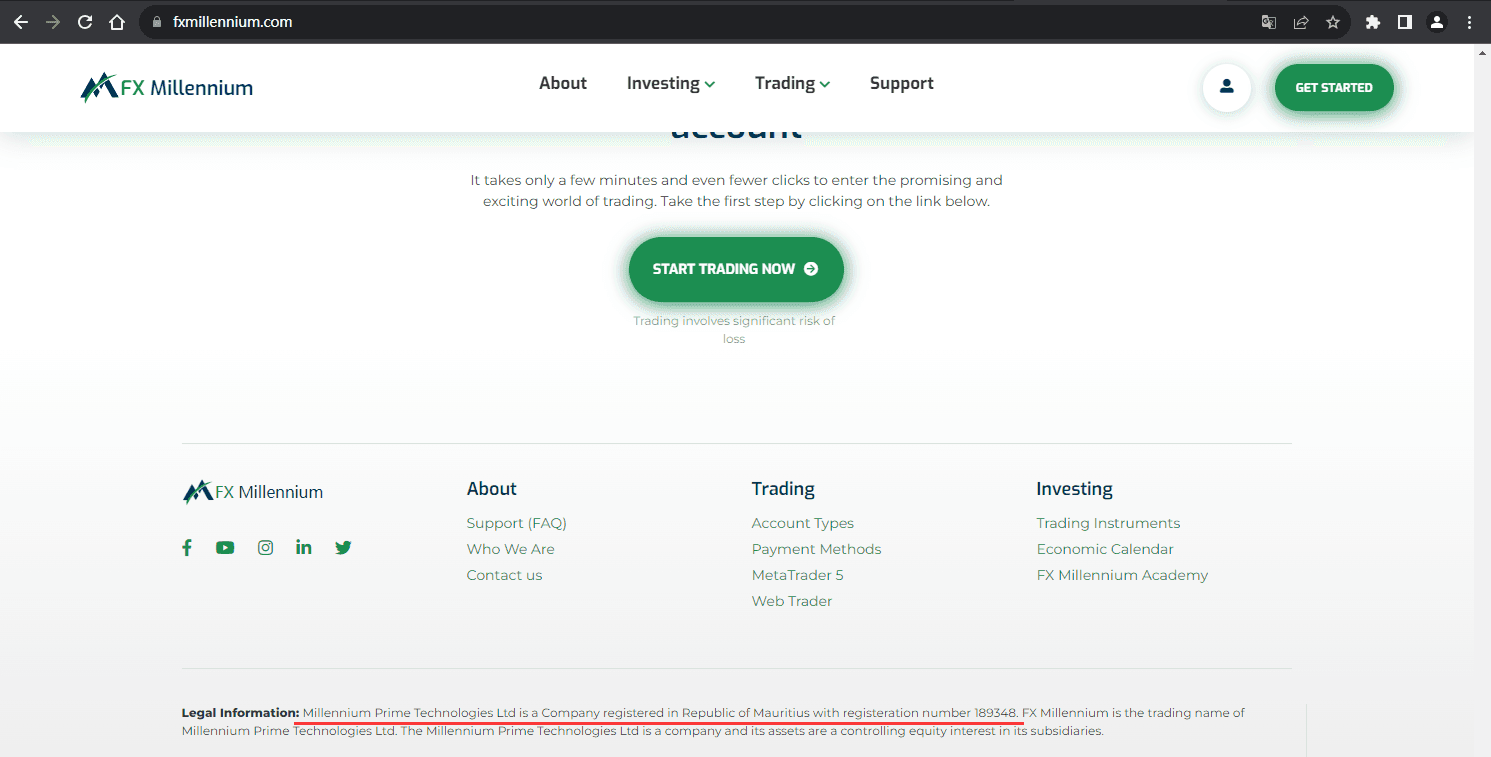Click 'Legal Information:' label text
This screenshot has width=1491, height=757.
point(240,713)
